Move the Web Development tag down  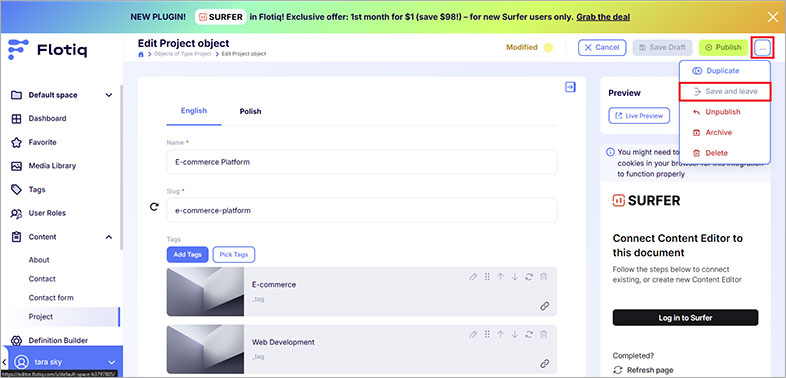point(514,334)
